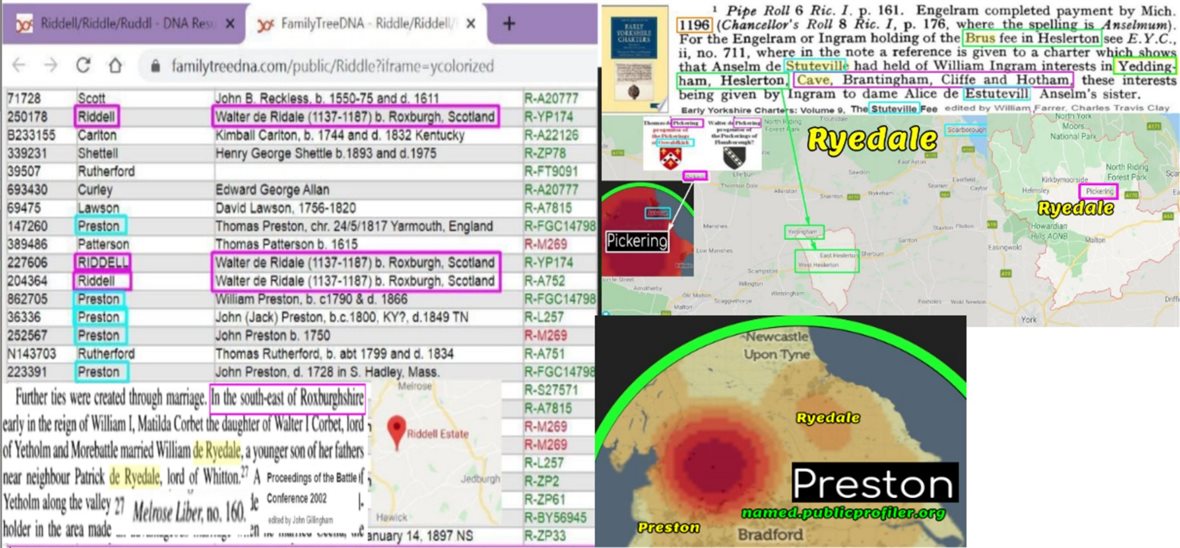Open haplogroup R-A751 link
This screenshot has width=1180, height=548.
point(546,353)
